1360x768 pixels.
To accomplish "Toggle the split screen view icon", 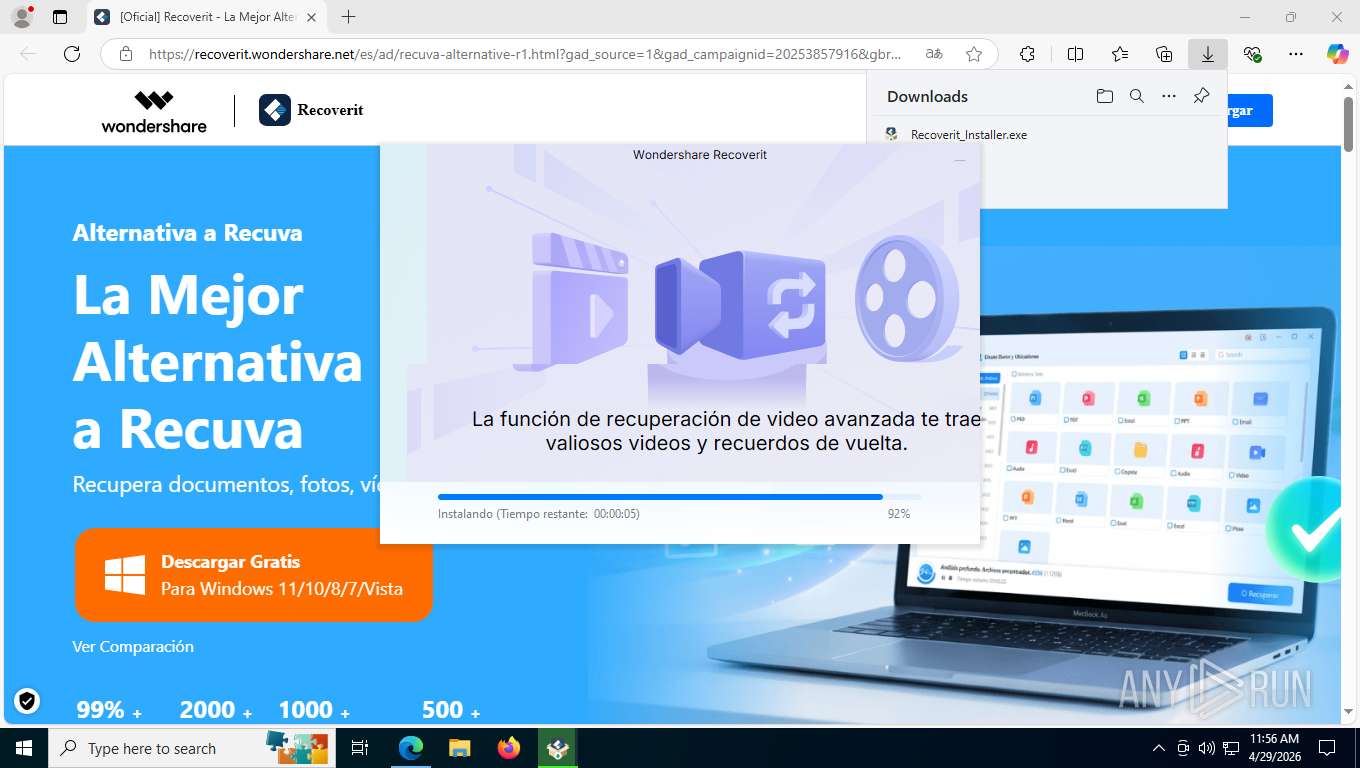I will point(1075,54).
